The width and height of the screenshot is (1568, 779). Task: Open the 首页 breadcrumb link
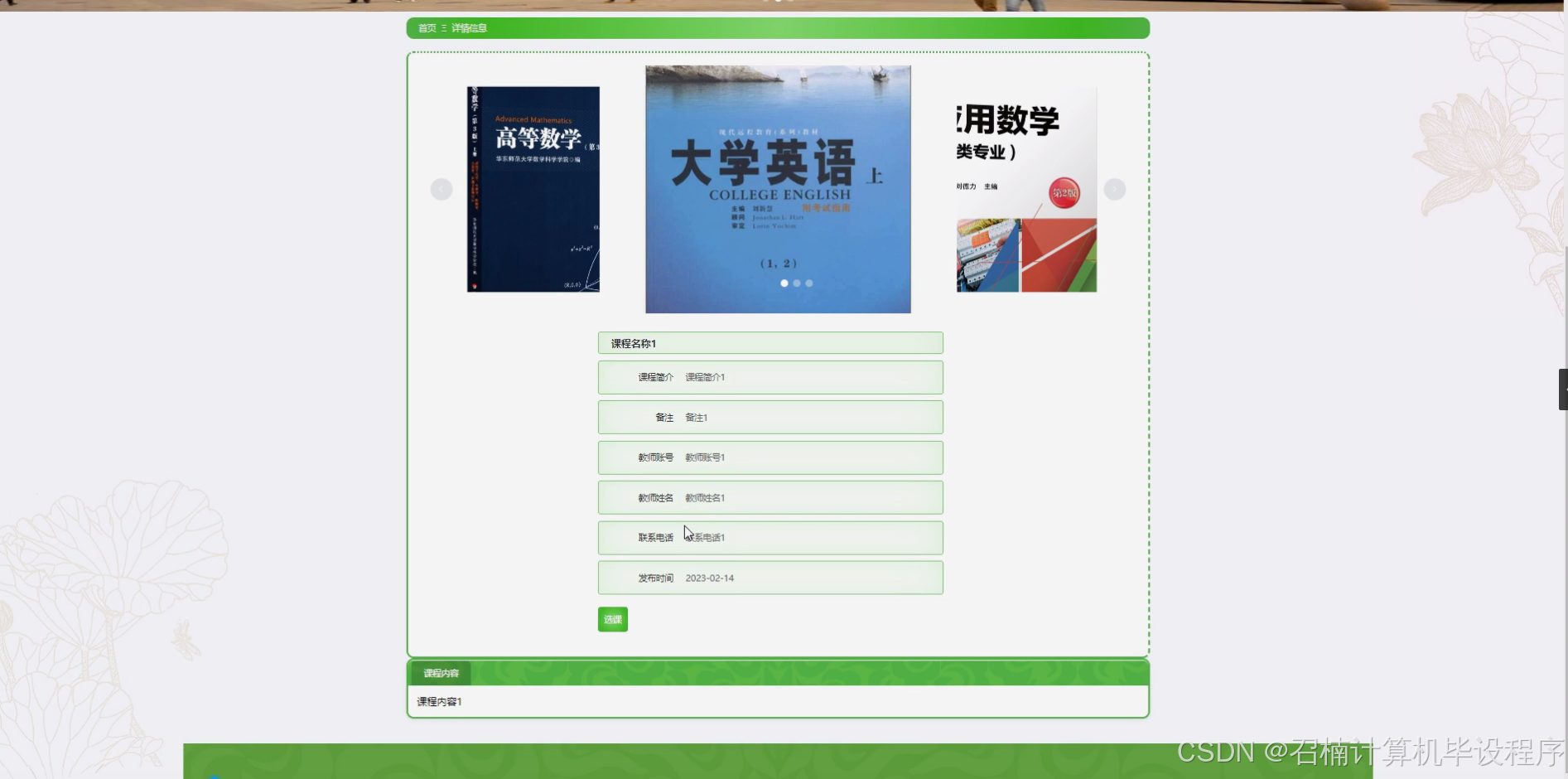point(426,27)
